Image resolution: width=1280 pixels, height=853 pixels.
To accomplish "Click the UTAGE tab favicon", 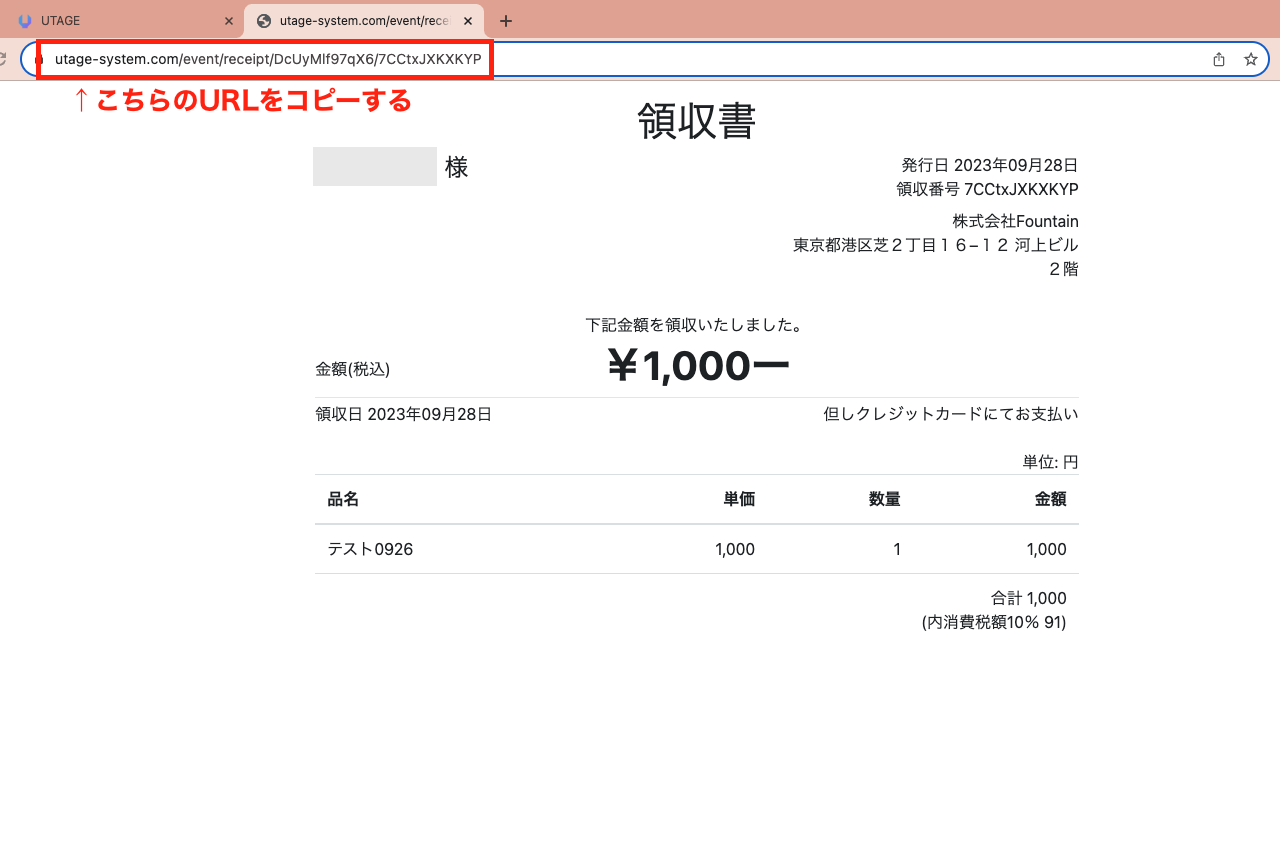I will 25,21.
